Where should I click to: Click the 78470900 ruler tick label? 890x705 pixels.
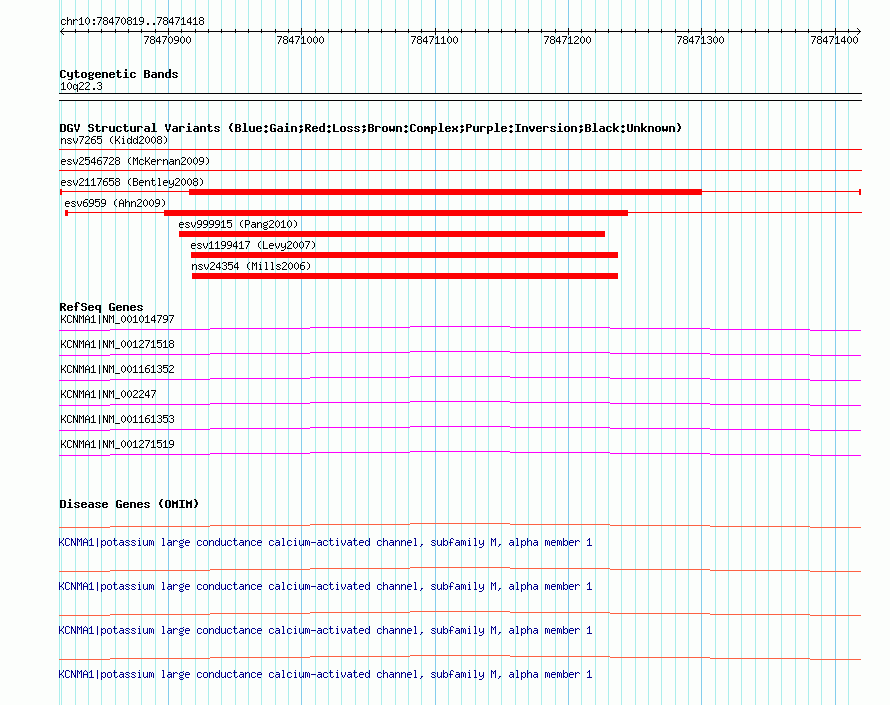pos(167,40)
